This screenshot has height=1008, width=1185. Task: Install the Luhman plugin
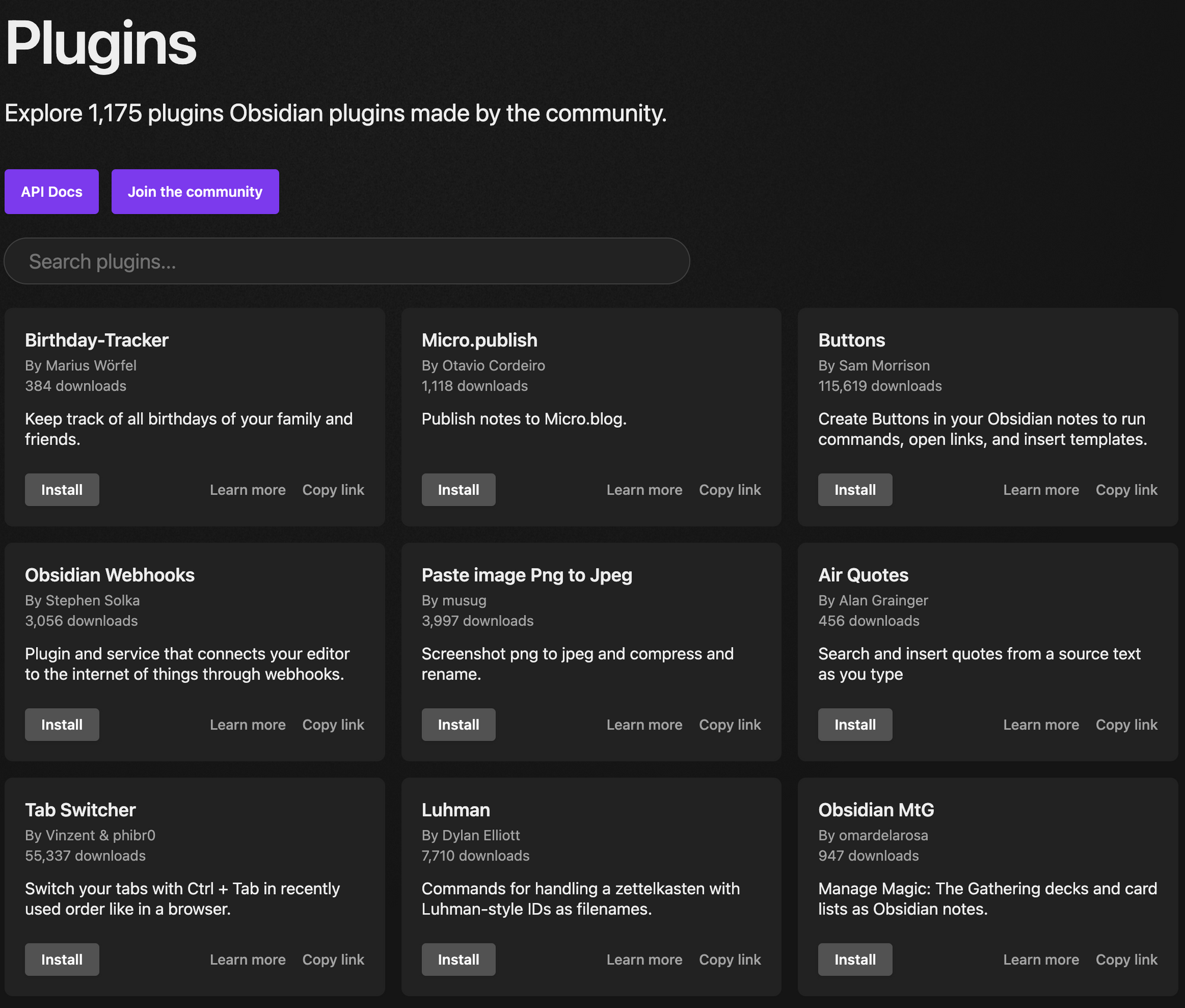[459, 959]
